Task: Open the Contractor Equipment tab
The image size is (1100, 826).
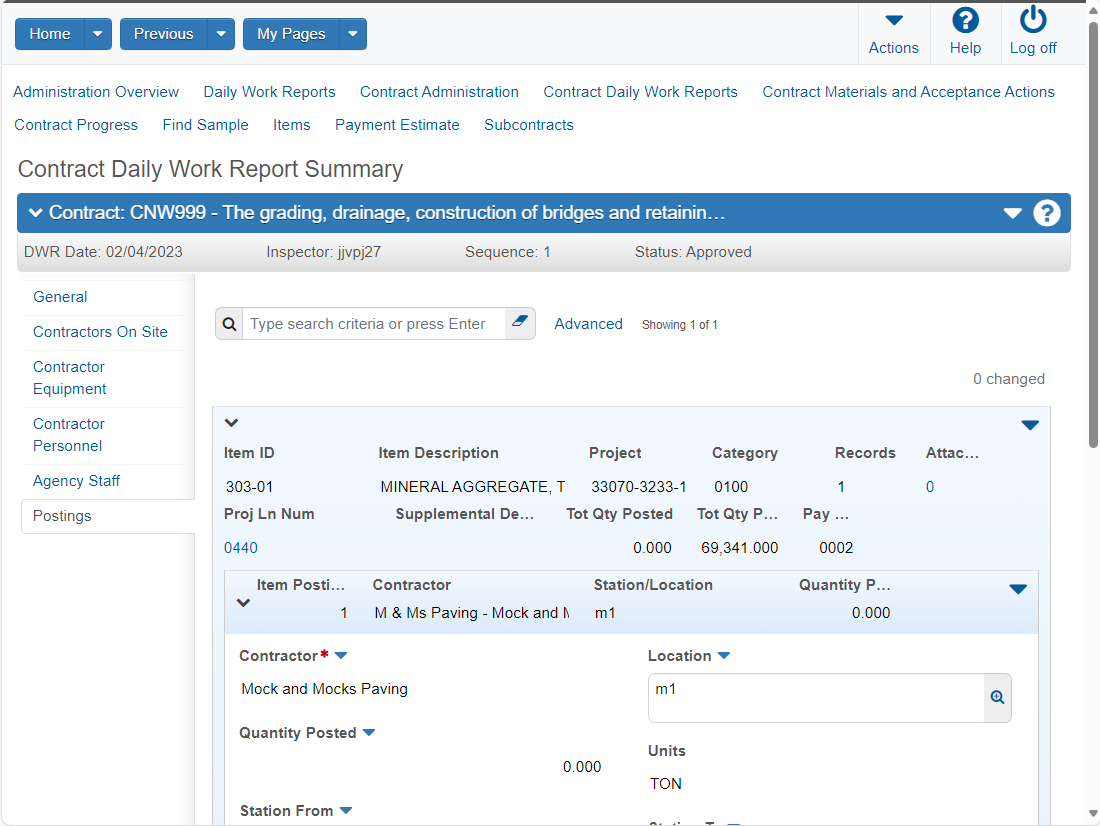Action: click(x=69, y=378)
